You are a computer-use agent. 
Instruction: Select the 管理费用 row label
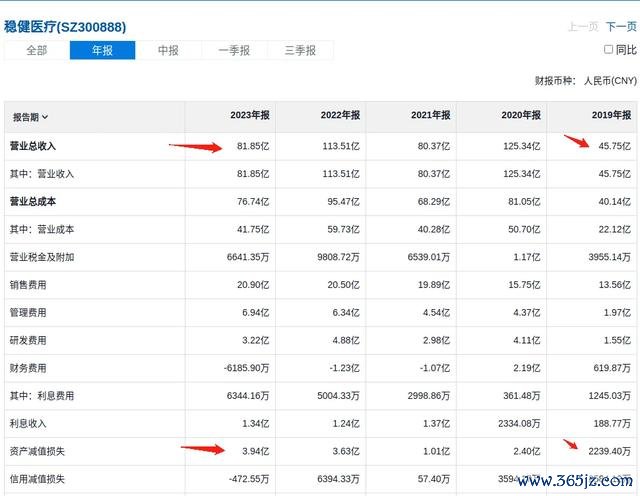(28, 313)
